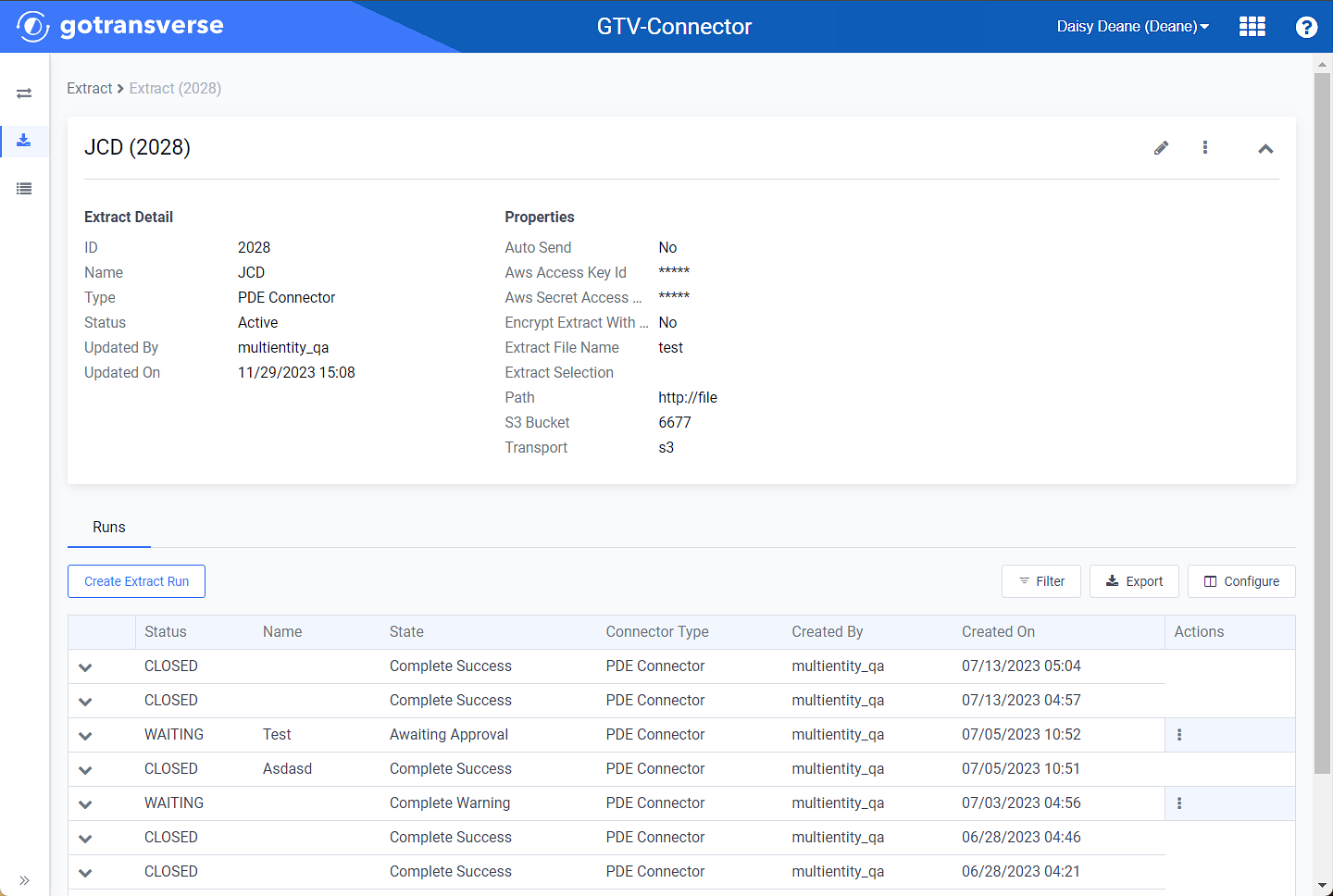This screenshot has width=1333, height=896.
Task: Click Updated On value 11/29/2023 15:08
Action: (x=296, y=372)
